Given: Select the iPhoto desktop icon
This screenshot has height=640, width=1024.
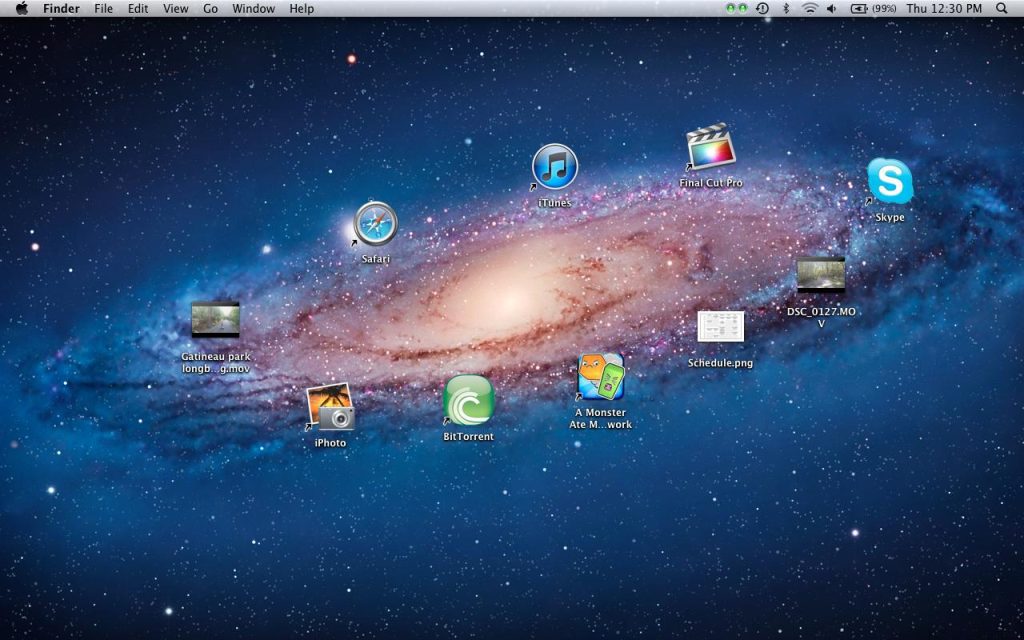Looking at the screenshot, I should 330,406.
